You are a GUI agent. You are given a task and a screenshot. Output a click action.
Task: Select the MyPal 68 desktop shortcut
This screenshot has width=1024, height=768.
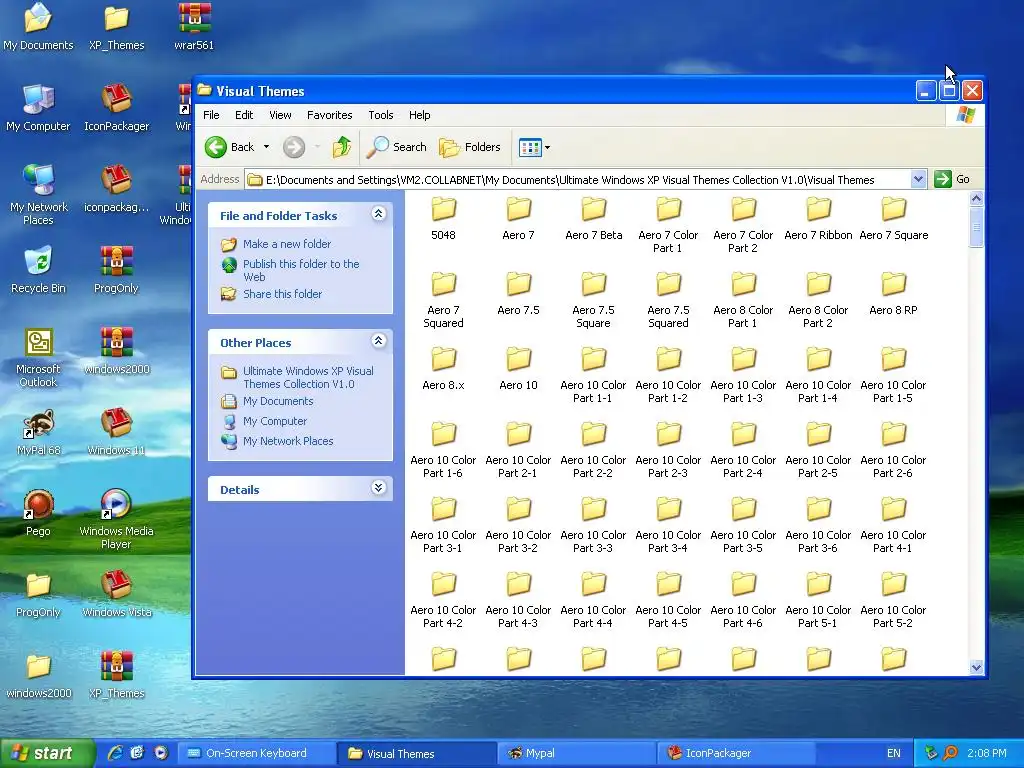tap(38, 432)
